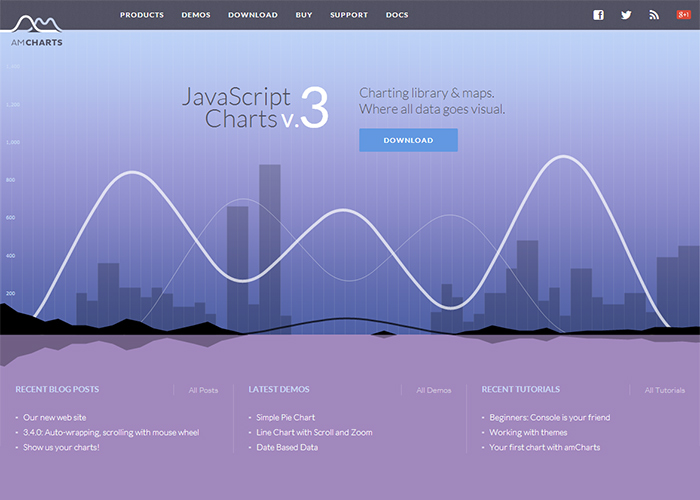Open the Support menu item
The image size is (700, 500).
[x=349, y=15]
